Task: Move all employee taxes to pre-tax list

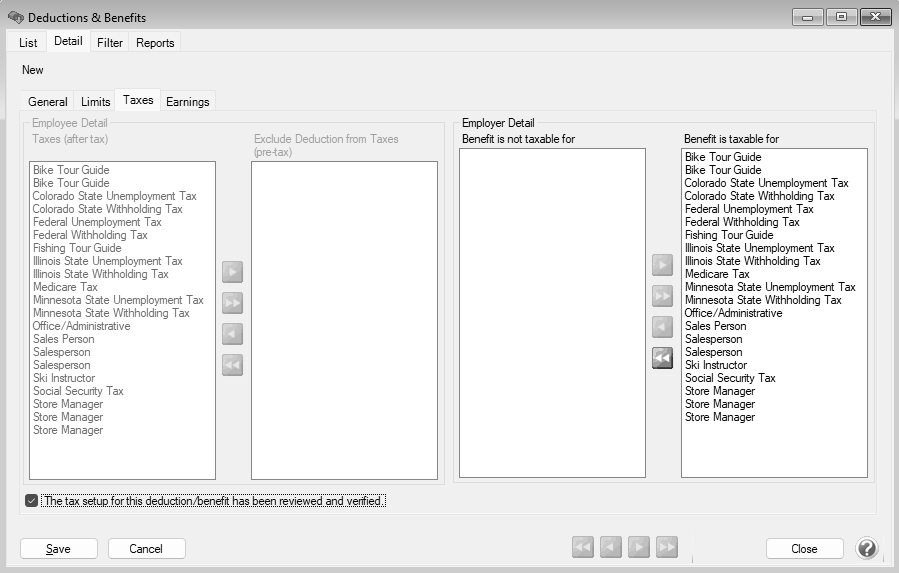Action: coord(232,303)
